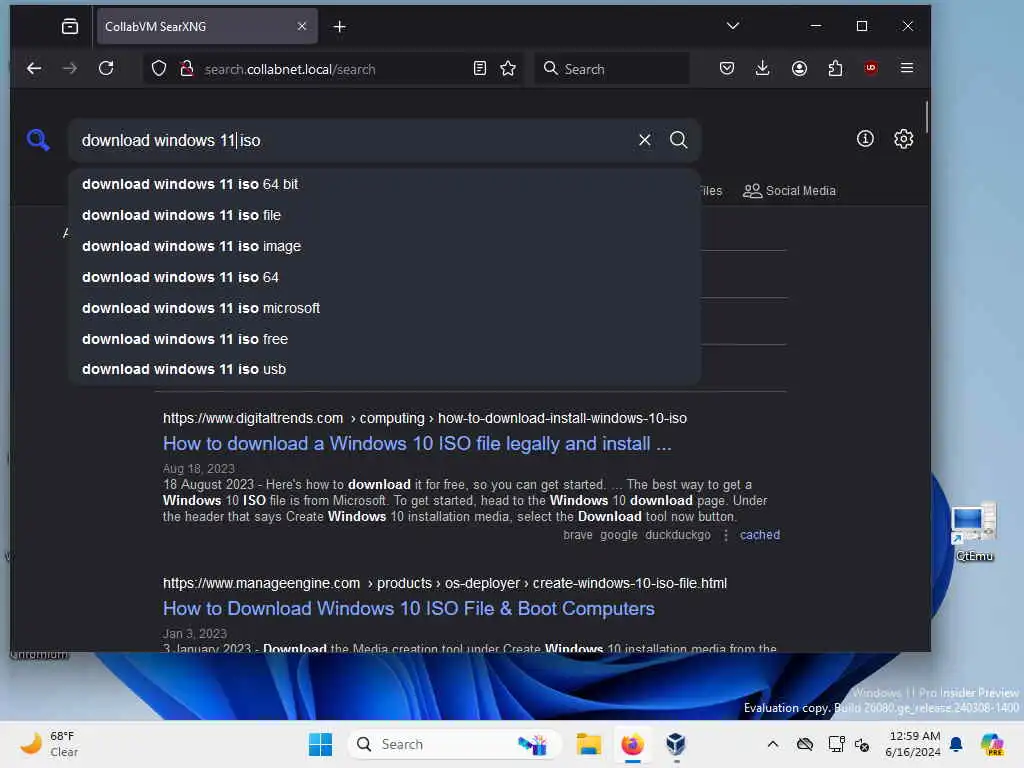Go back to previous page
The width and height of the screenshot is (1024, 768).
point(34,69)
